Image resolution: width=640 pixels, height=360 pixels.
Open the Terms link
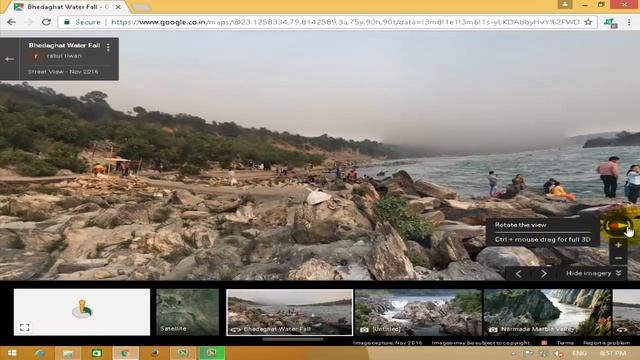pyautogui.click(x=565, y=343)
